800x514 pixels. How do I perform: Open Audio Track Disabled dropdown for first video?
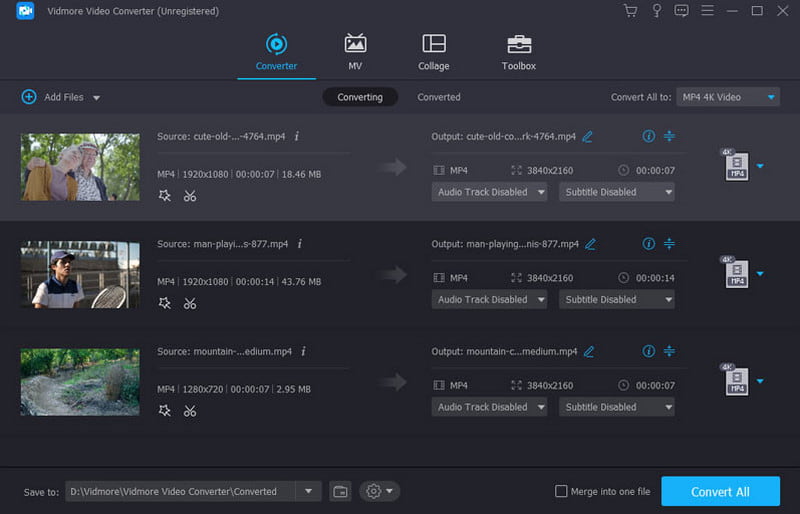(489, 192)
